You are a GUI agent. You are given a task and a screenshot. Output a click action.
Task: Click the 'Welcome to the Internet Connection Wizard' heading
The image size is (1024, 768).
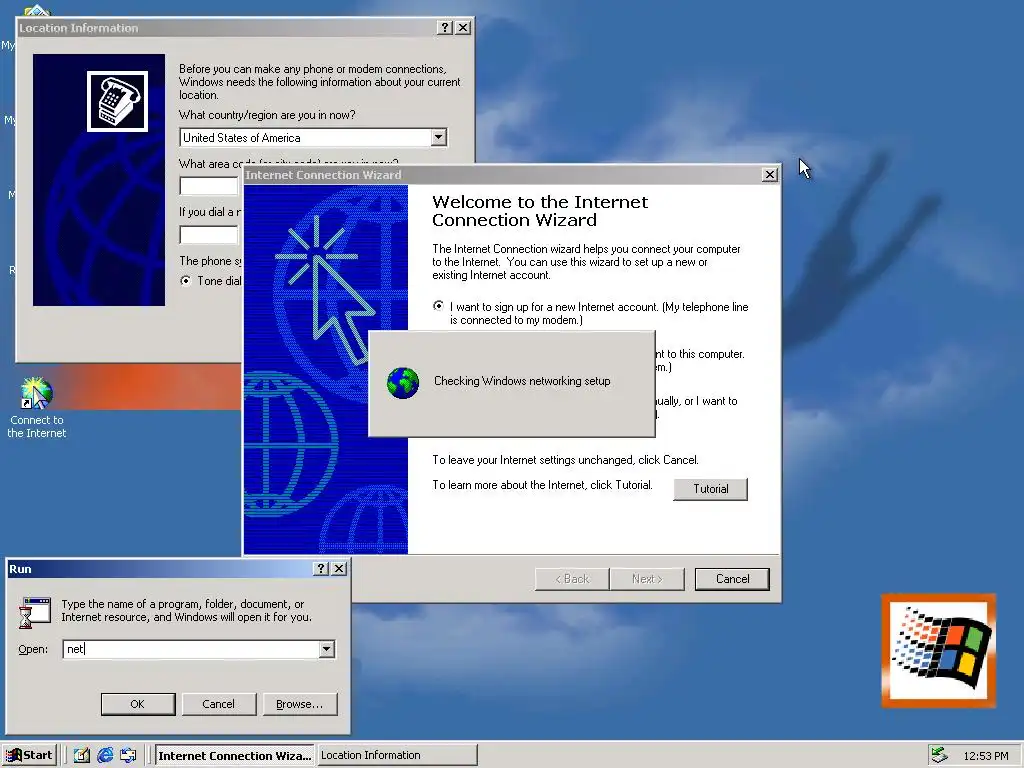coord(540,211)
